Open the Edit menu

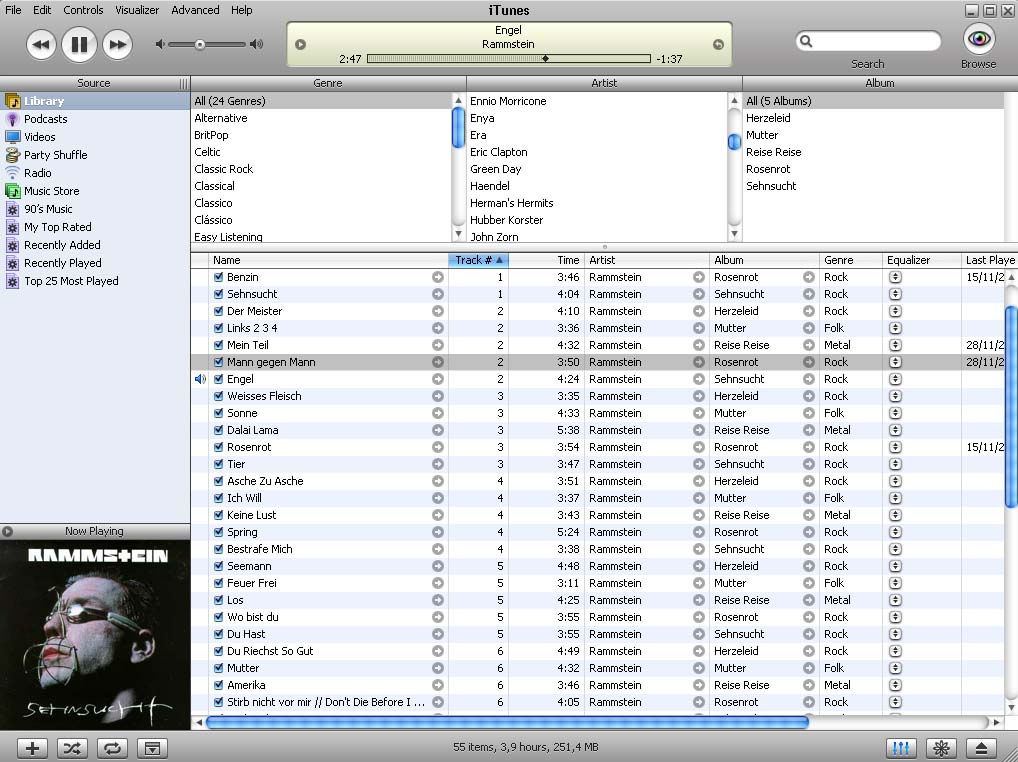pyautogui.click(x=42, y=10)
